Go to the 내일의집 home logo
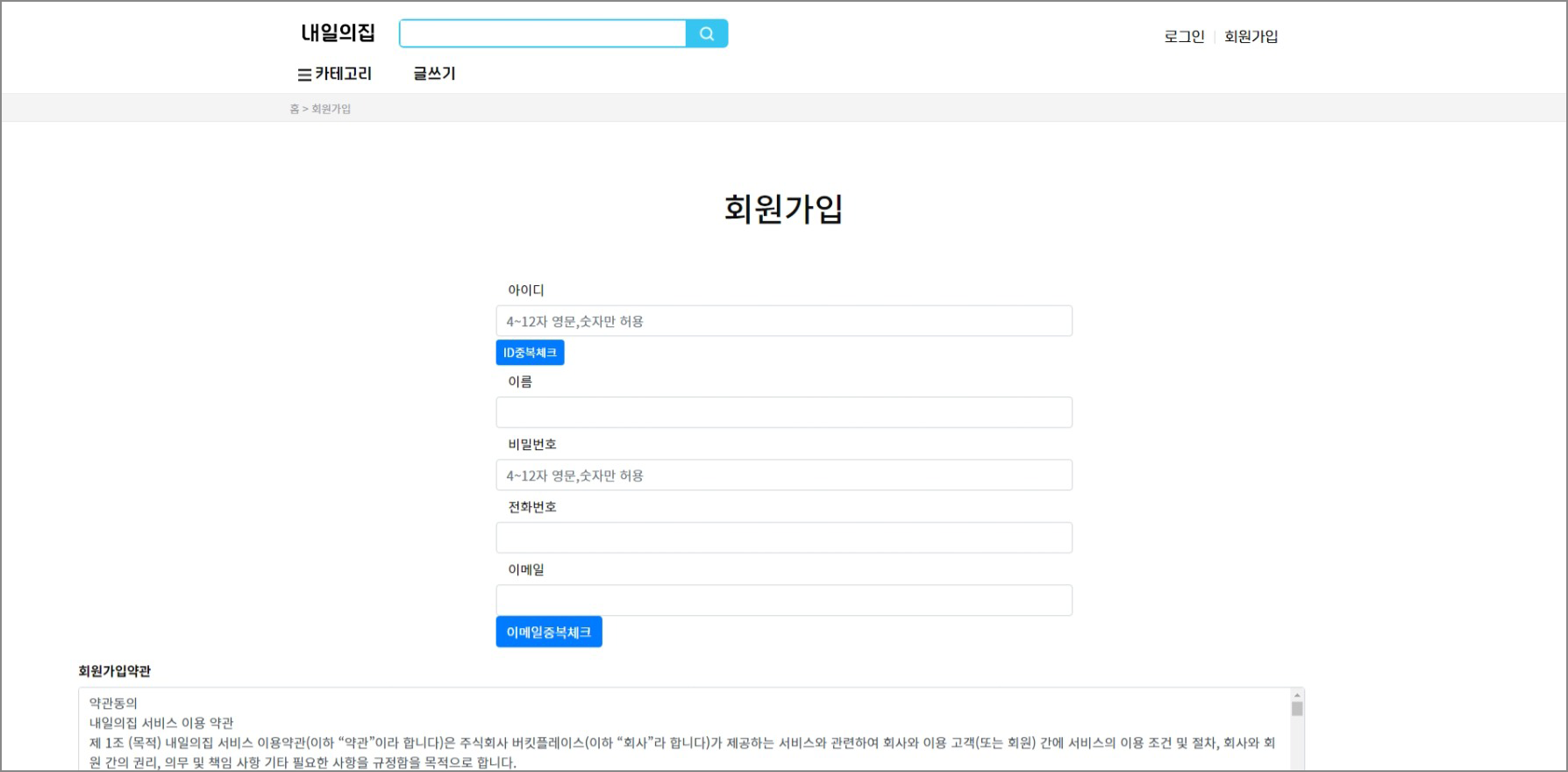This screenshot has height=772, width=1568. click(x=338, y=33)
